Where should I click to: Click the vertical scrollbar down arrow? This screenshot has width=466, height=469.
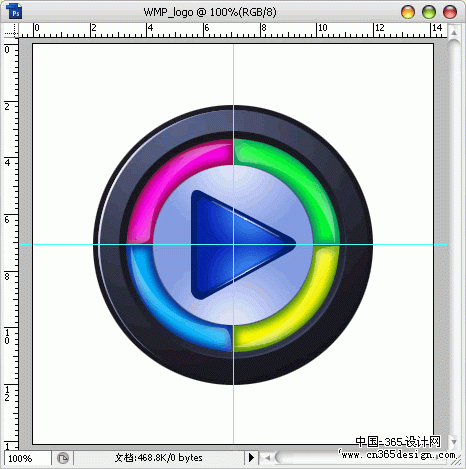454,442
